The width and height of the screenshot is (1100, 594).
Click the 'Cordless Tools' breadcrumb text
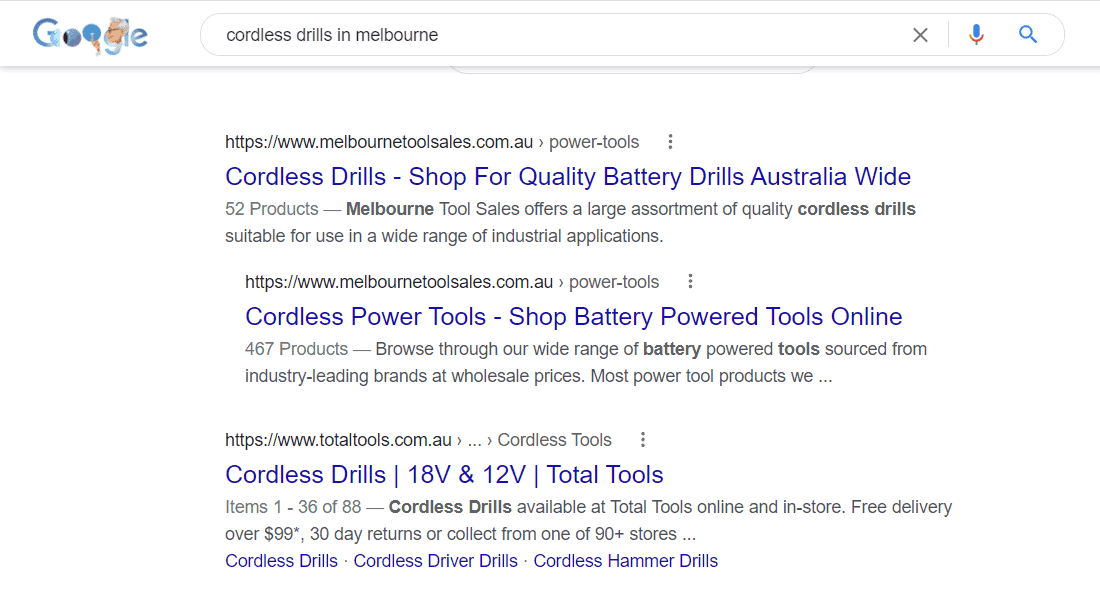pos(554,440)
